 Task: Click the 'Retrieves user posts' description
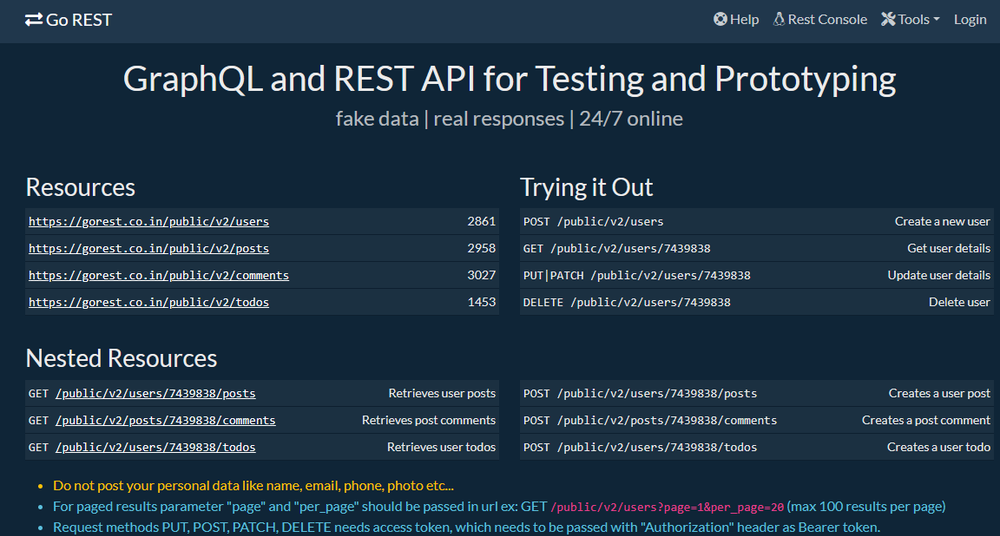tap(442, 393)
